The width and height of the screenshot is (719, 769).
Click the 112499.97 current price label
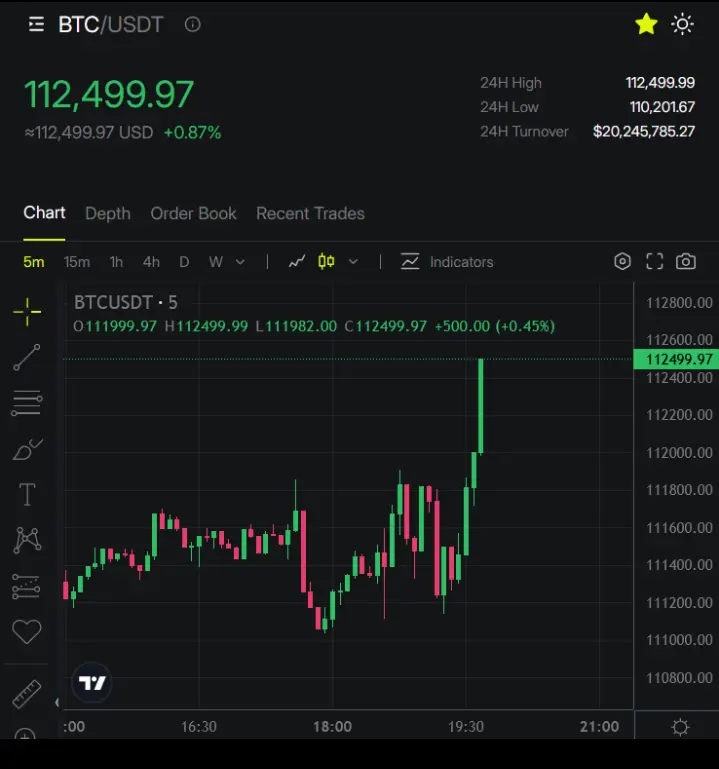[676, 359]
